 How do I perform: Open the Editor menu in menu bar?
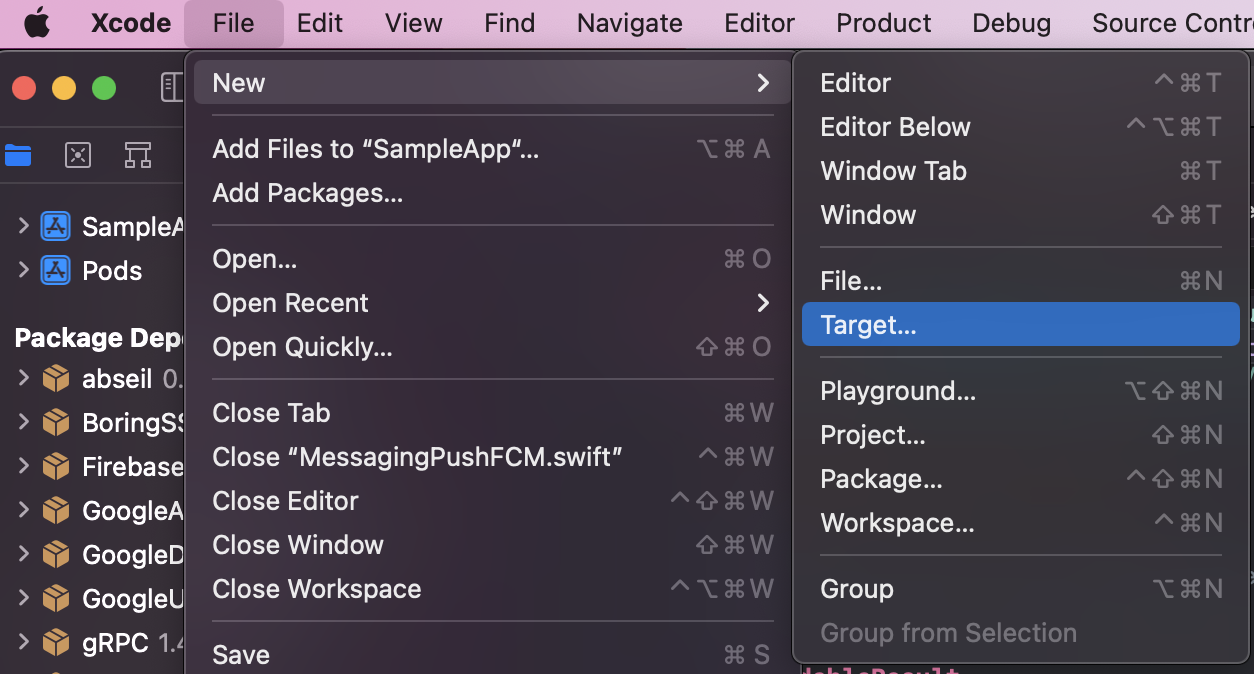tap(760, 23)
